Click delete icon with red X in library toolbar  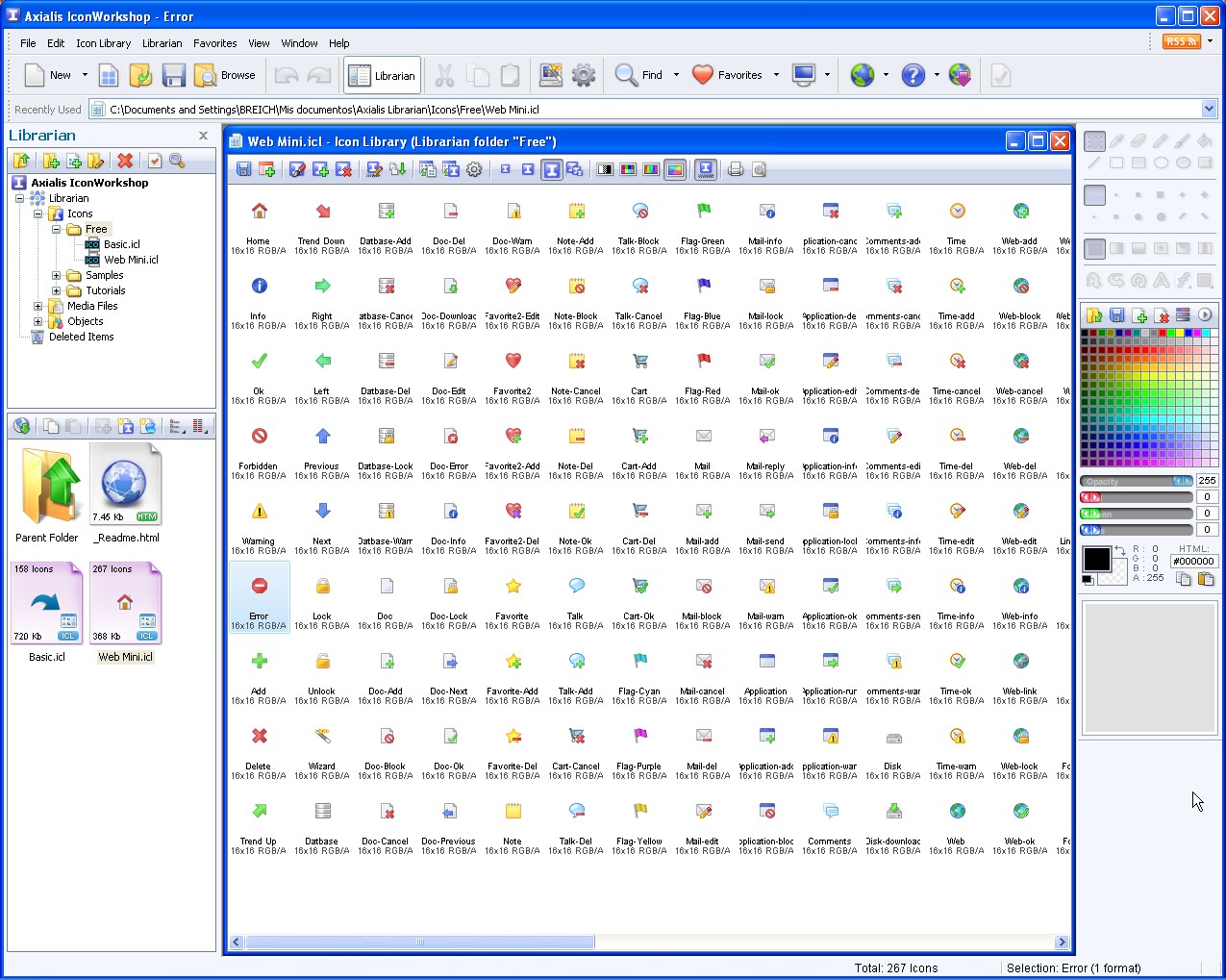344,169
